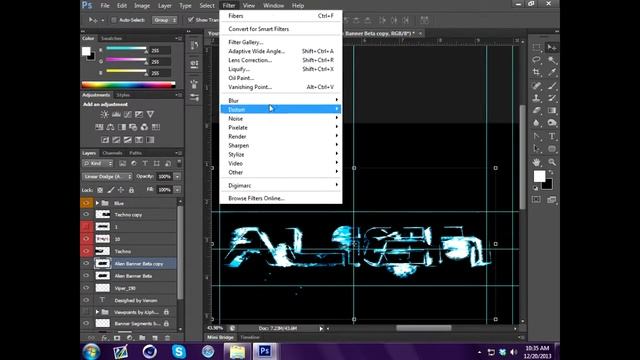
Task: Expand the Blue layer group
Action: point(97,203)
